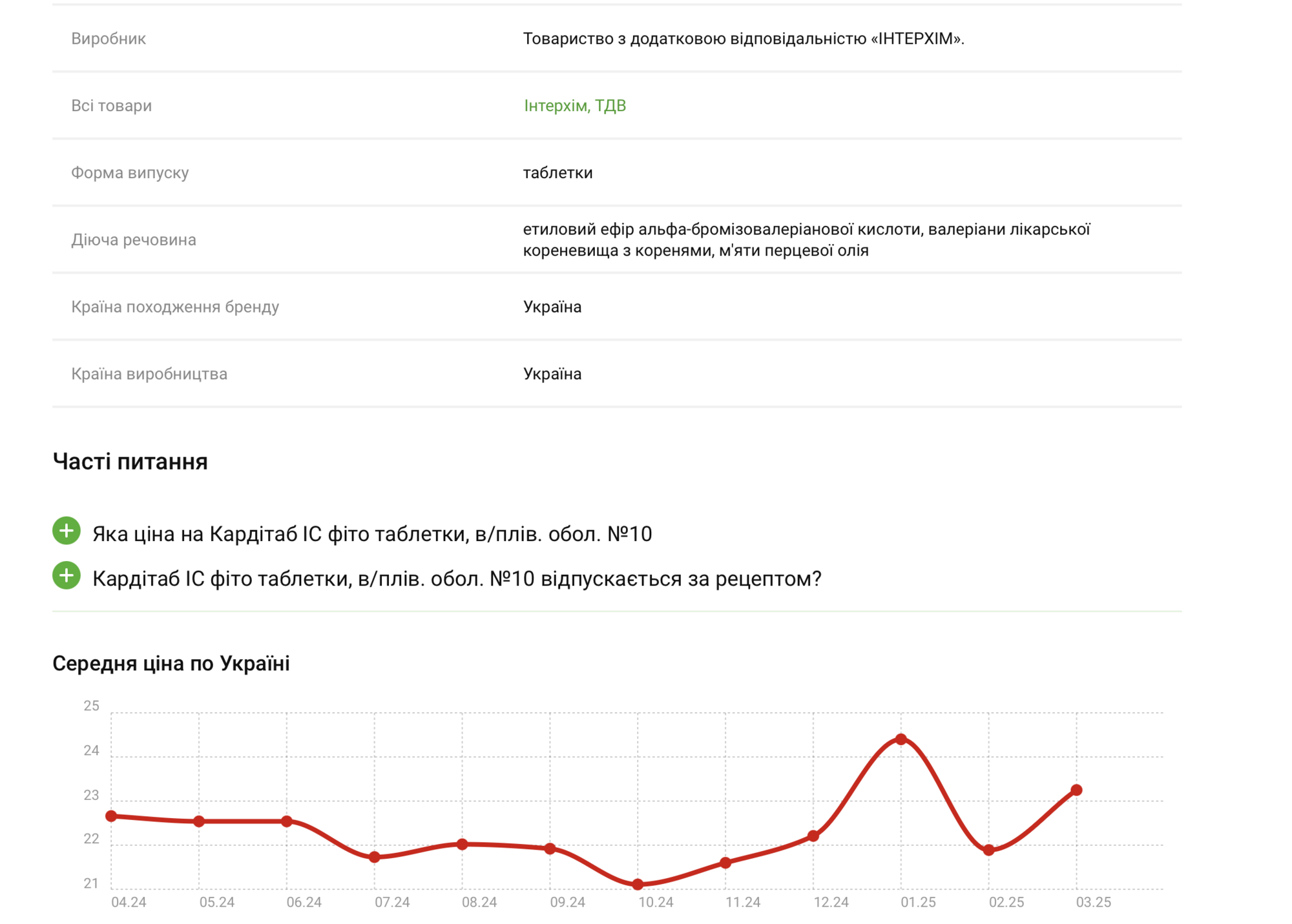Click the 02.25 chart data point
This screenshot has width=1292, height=924.
[988, 850]
